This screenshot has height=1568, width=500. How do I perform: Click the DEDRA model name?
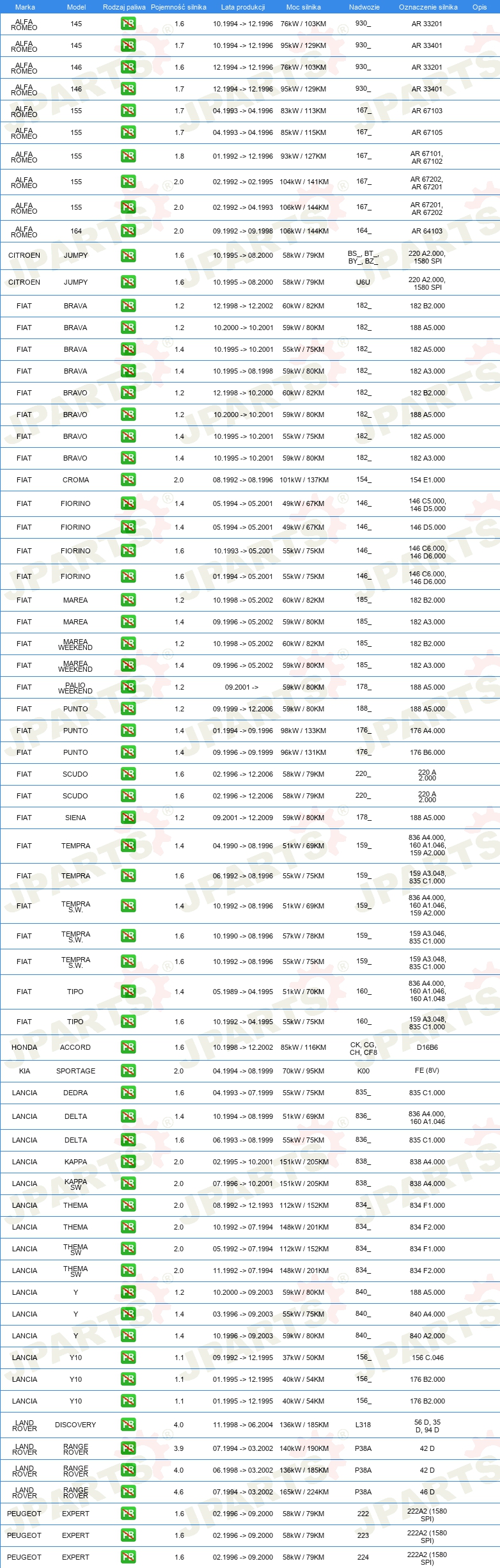pos(75,1093)
